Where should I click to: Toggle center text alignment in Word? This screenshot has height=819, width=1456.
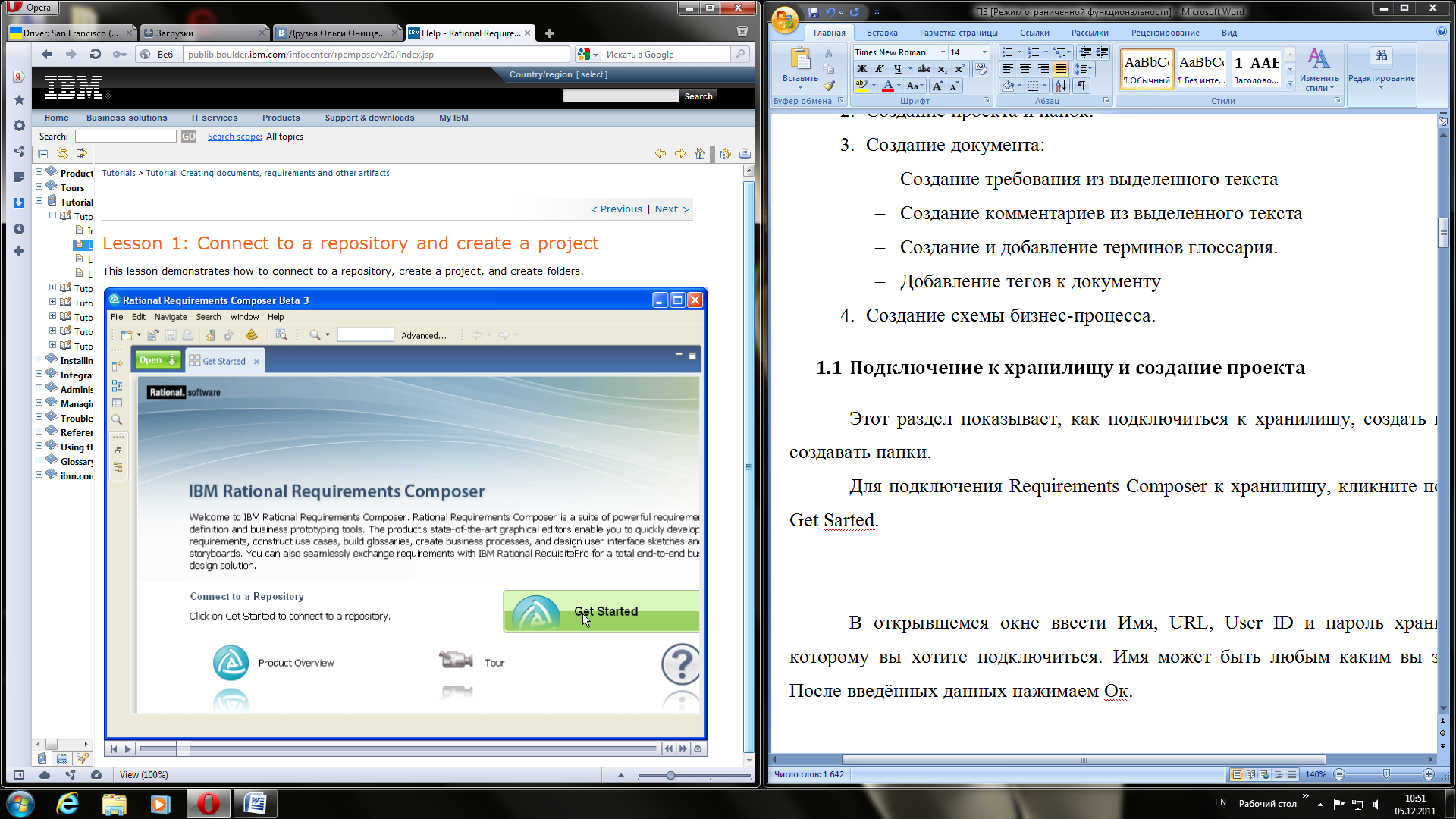[x=1025, y=69]
